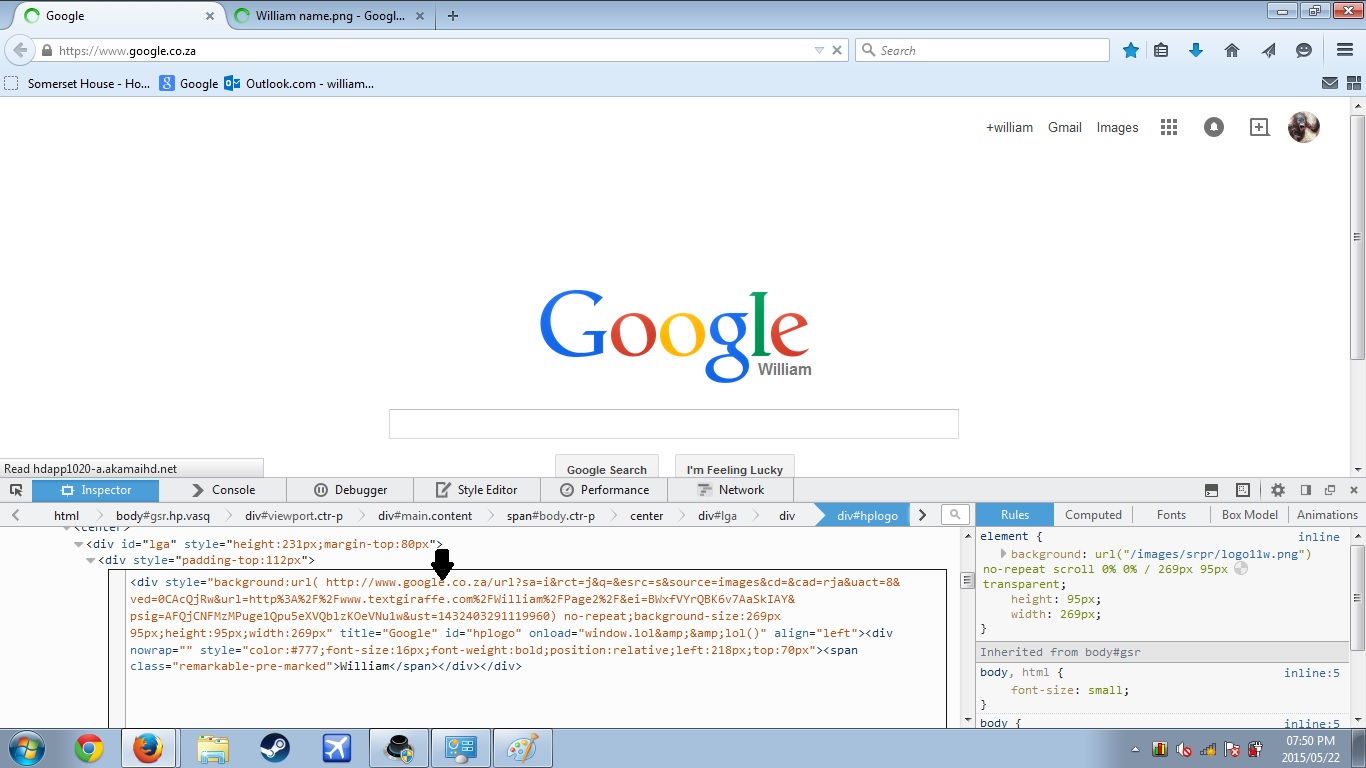This screenshot has height=768, width=1366.
Task: Go to the Firefox home page icon
Action: point(1232,50)
